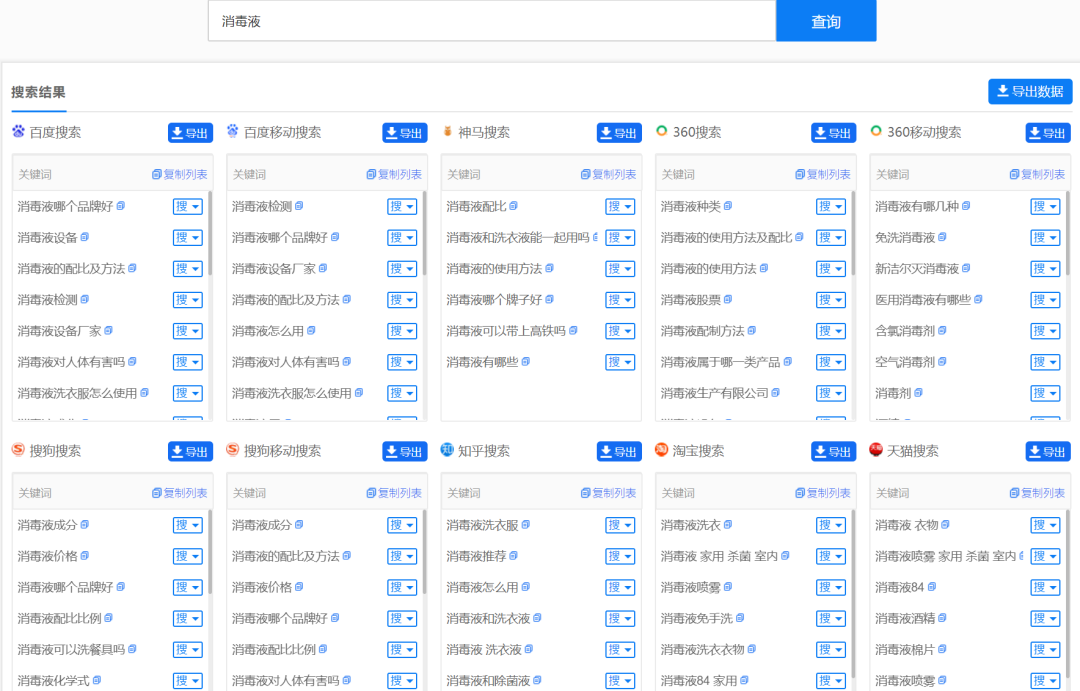Copy keyword 消毒液怎么用 in Baidu mobile list
The width and height of the screenshot is (1080, 691).
tap(311, 331)
